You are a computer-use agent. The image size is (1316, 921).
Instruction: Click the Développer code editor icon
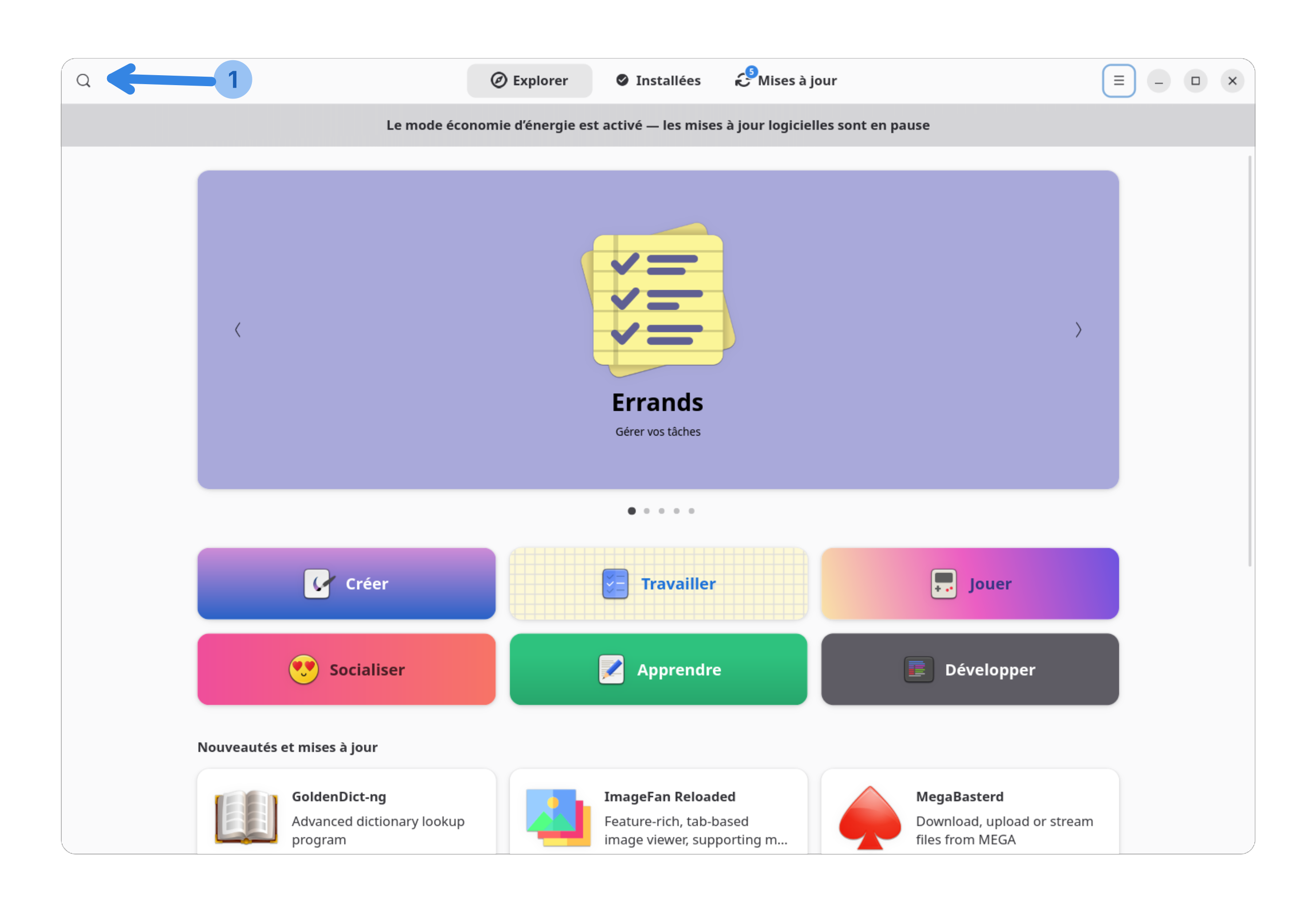(x=918, y=669)
